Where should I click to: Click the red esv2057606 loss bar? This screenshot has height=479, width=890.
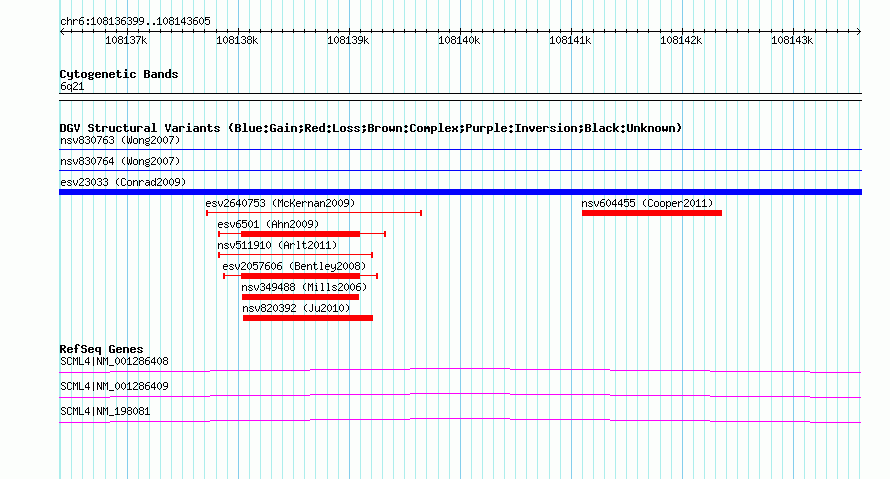coord(300,276)
